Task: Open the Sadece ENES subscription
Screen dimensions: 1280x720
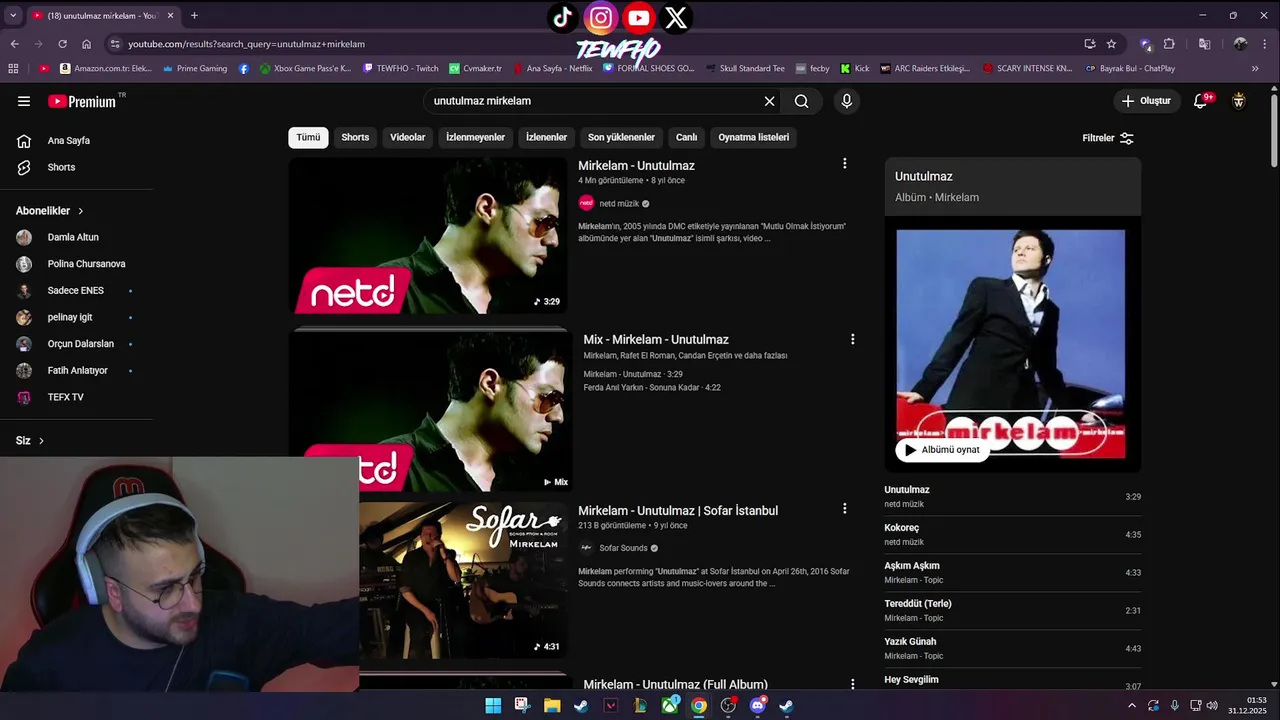Action: coord(77,290)
